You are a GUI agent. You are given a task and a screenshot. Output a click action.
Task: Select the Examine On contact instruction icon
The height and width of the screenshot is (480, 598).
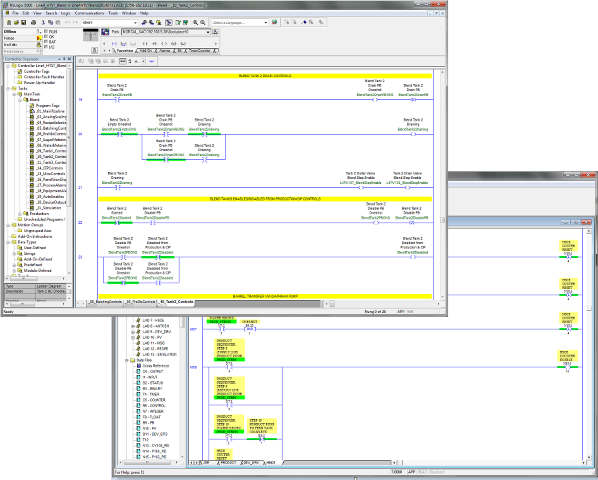(145, 44)
